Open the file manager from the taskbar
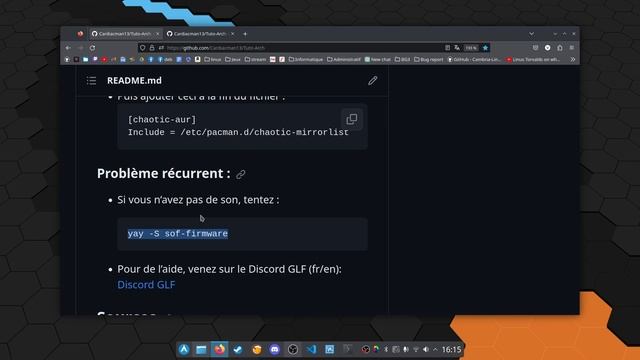Image resolution: width=640 pixels, height=360 pixels. [x=201, y=349]
